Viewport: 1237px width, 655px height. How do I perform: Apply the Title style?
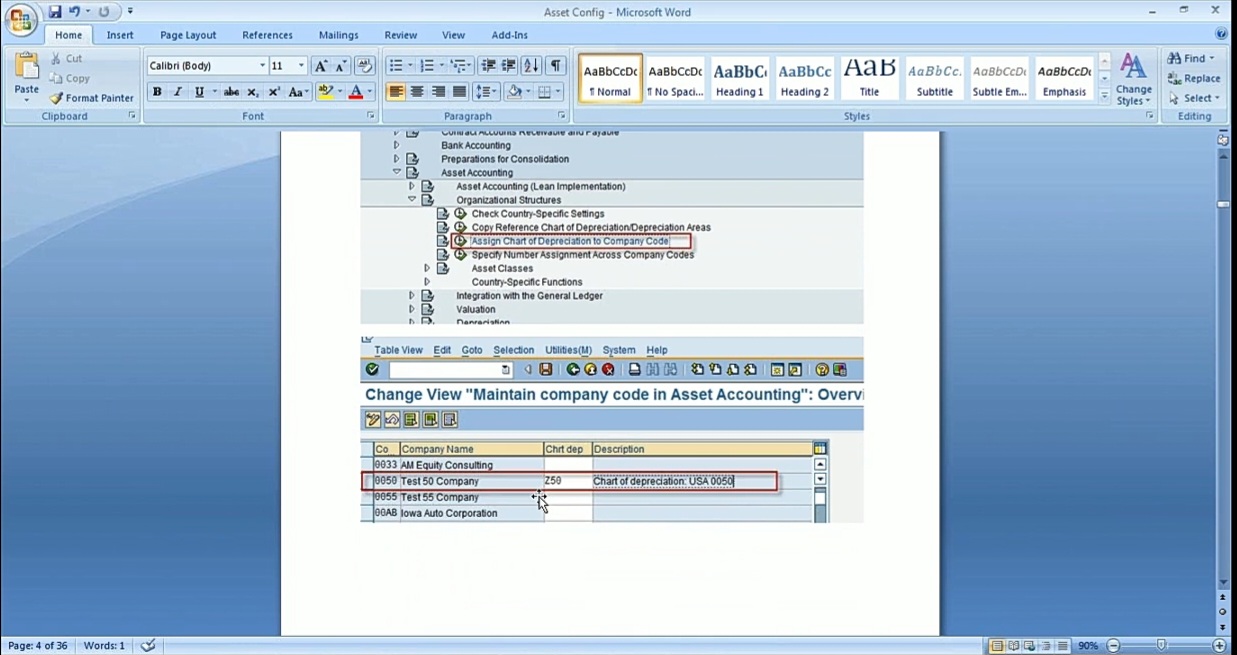pos(870,78)
